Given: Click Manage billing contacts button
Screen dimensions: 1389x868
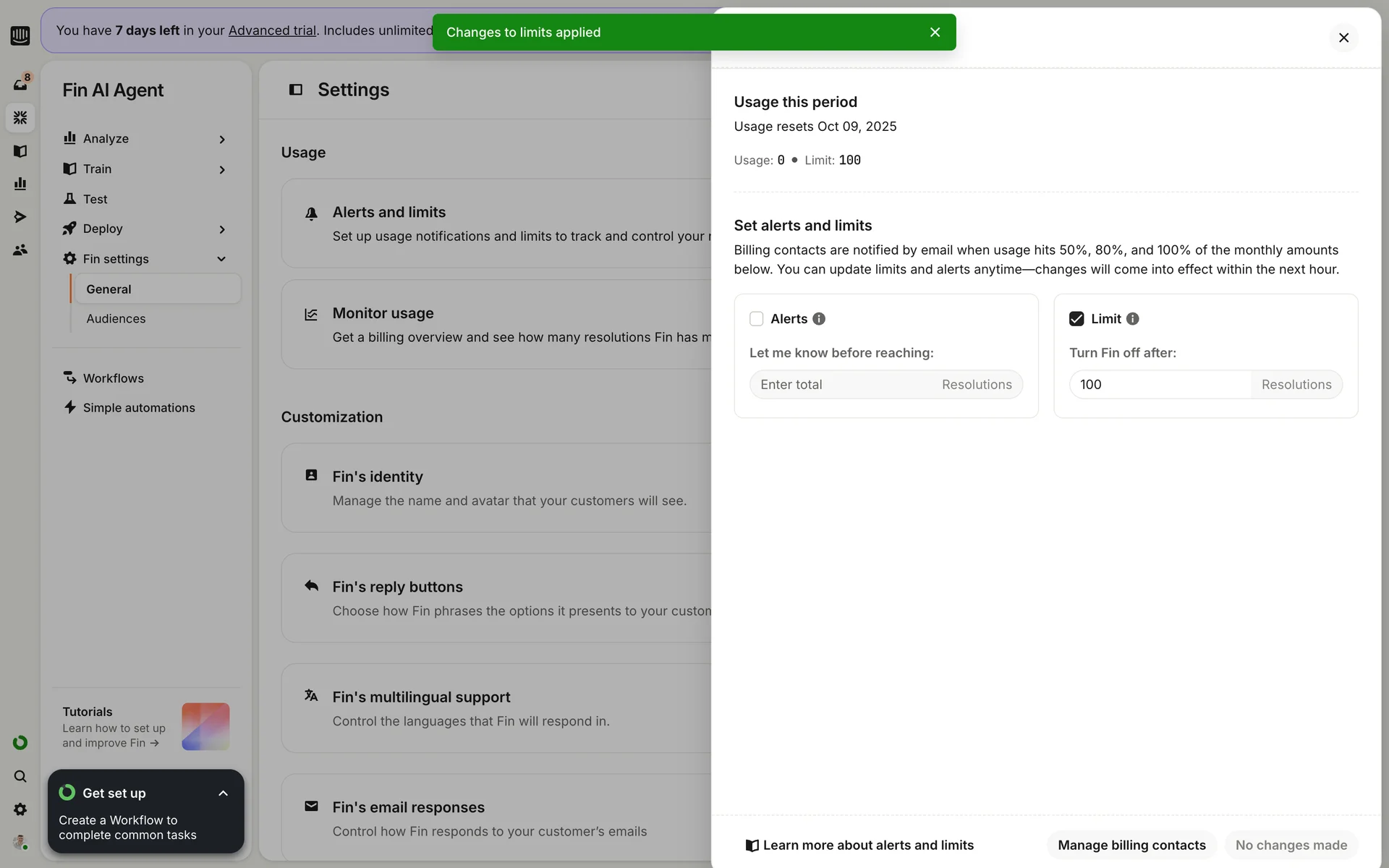Looking at the screenshot, I should point(1131,845).
